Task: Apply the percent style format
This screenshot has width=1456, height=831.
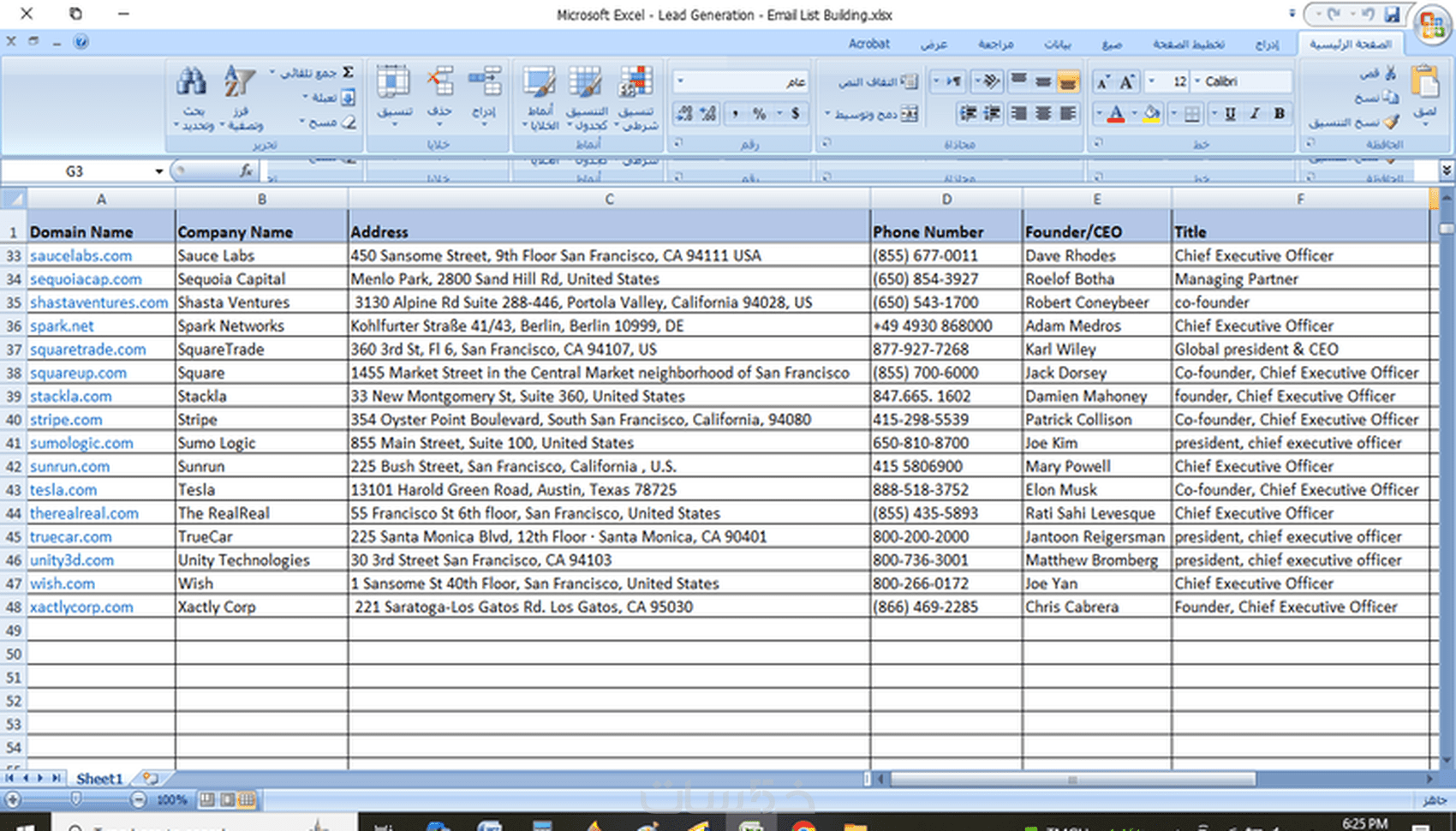Action: (x=760, y=113)
